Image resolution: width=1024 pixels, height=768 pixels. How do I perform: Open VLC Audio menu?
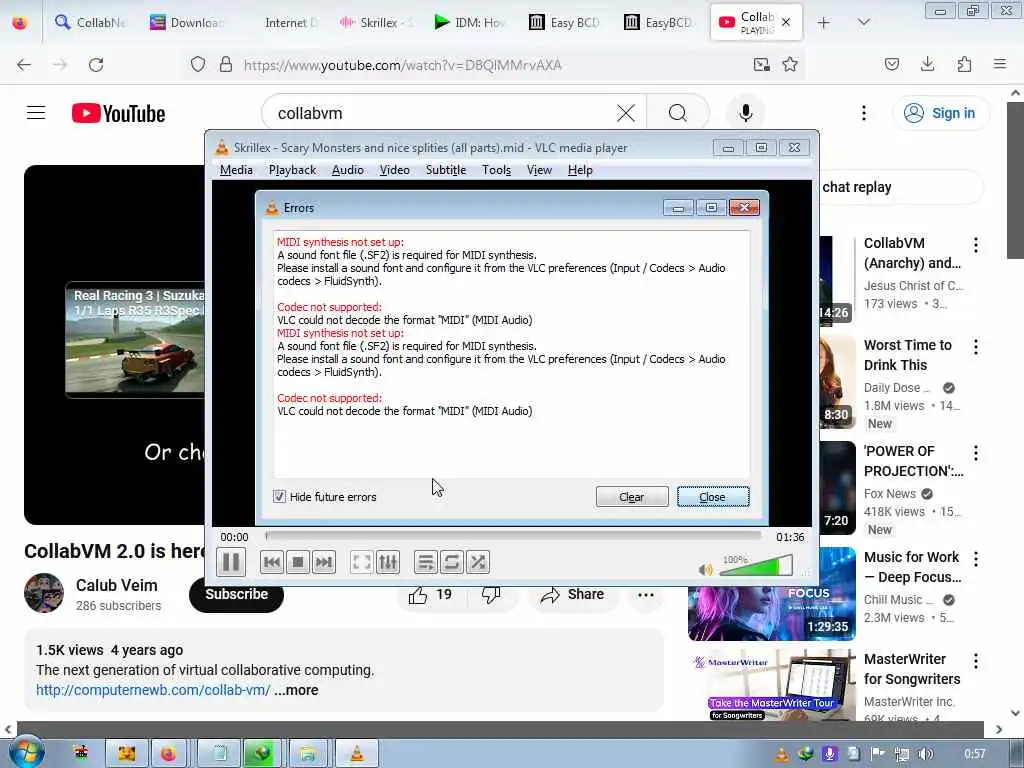click(x=347, y=170)
